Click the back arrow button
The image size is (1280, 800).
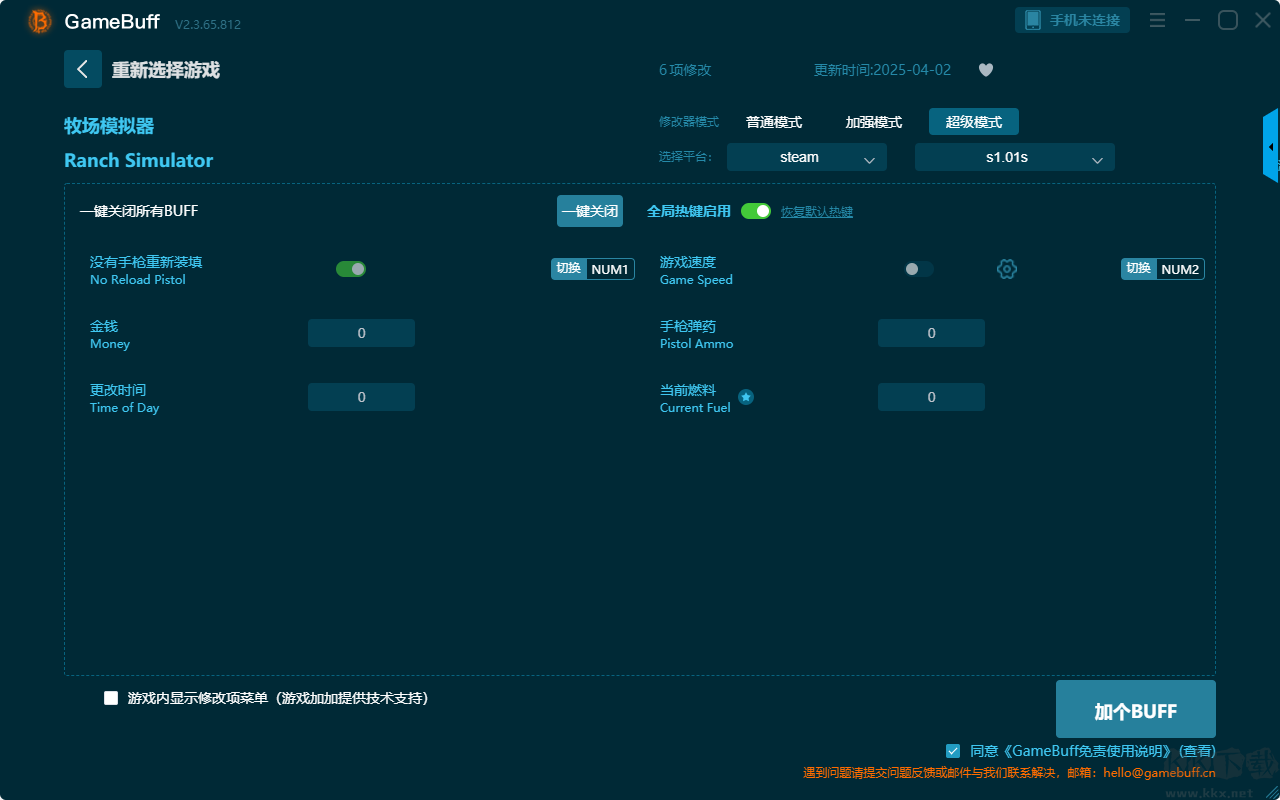(83, 69)
